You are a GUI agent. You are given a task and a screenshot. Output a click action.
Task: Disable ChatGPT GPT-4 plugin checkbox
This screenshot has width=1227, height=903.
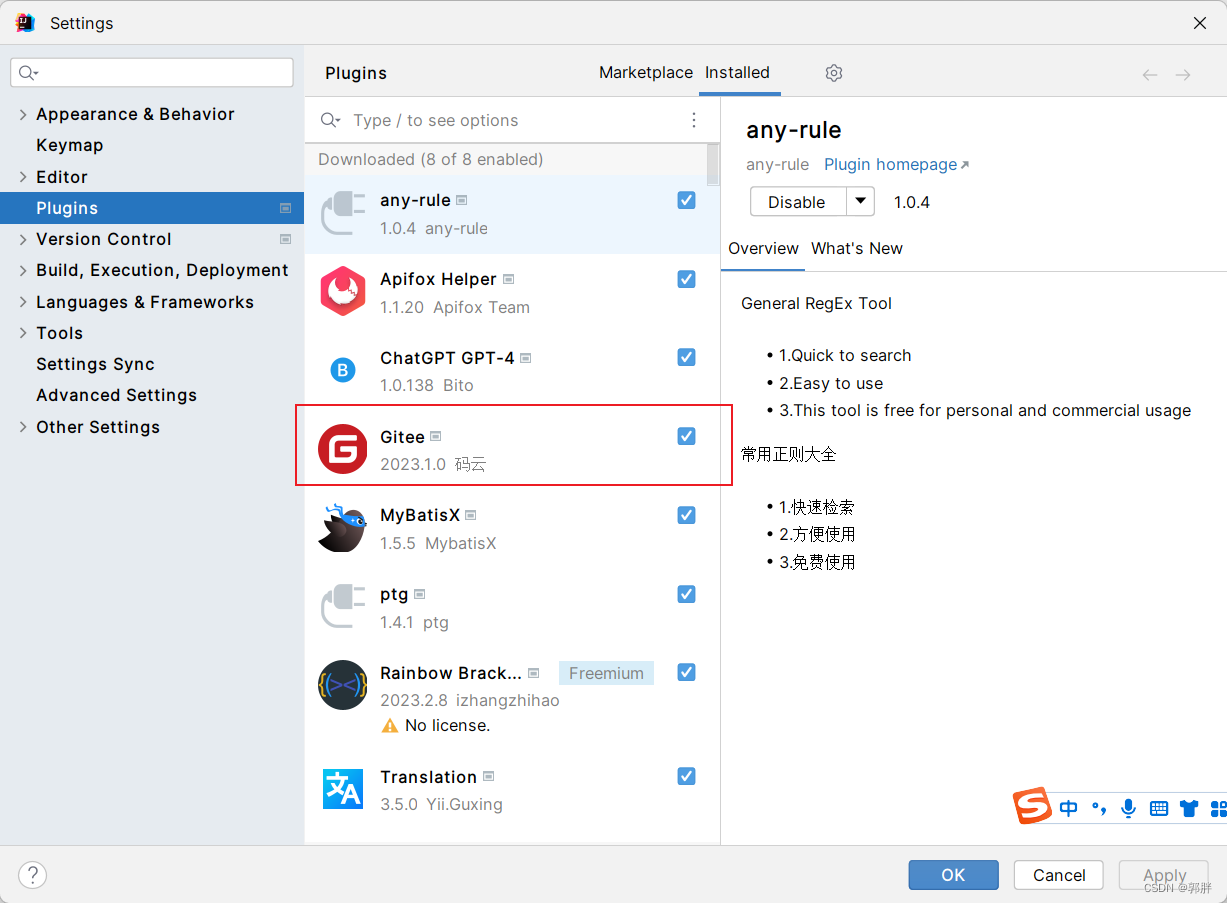click(x=686, y=357)
